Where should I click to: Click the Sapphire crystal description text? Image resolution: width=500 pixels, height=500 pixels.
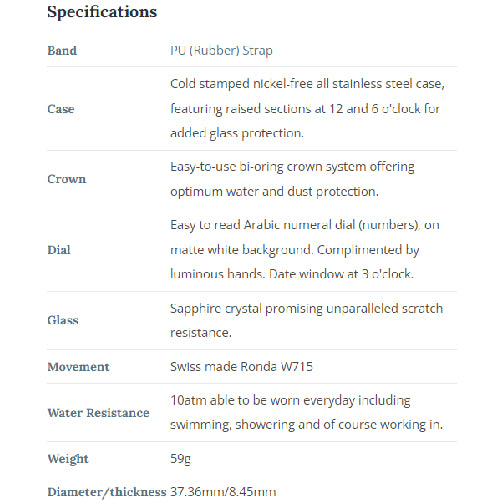coord(306,321)
